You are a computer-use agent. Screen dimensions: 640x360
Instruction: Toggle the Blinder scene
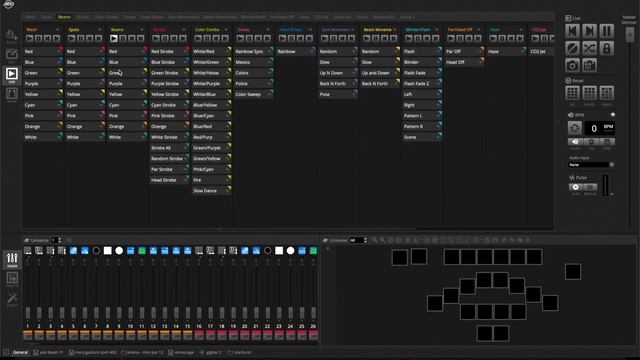pos(422,62)
